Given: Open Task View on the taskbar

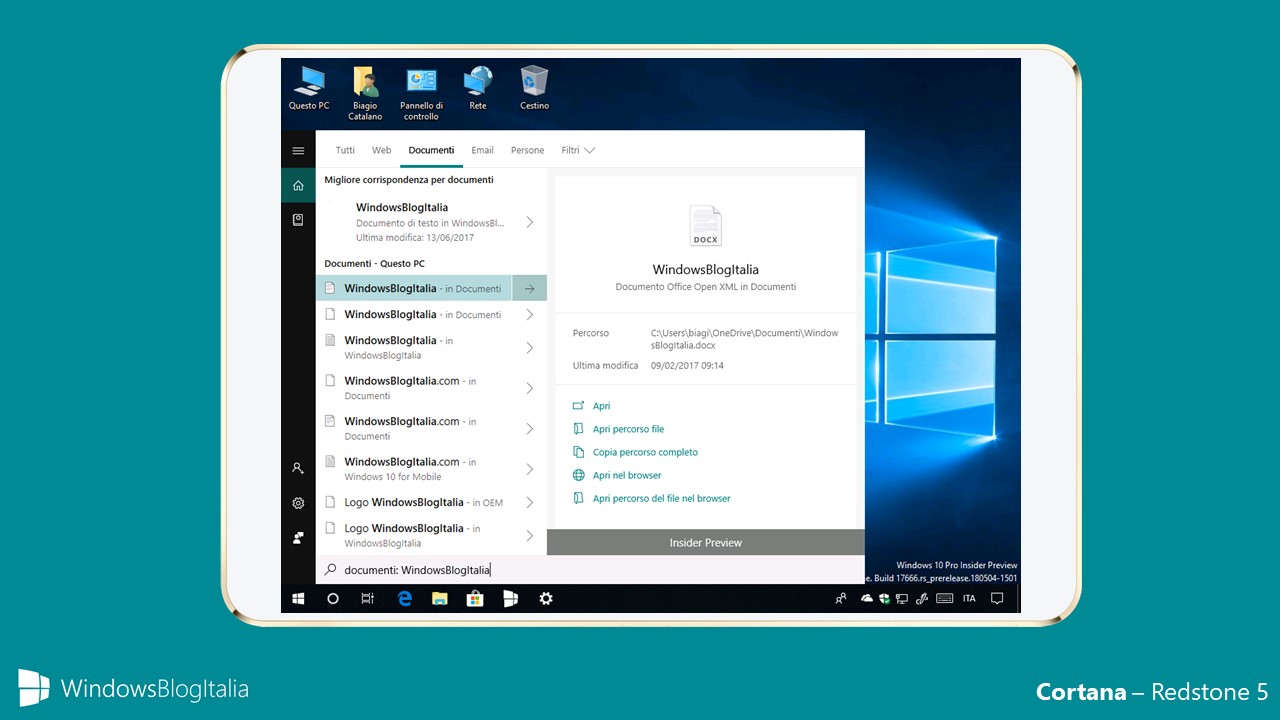Looking at the screenshot, I should point(368,599).
